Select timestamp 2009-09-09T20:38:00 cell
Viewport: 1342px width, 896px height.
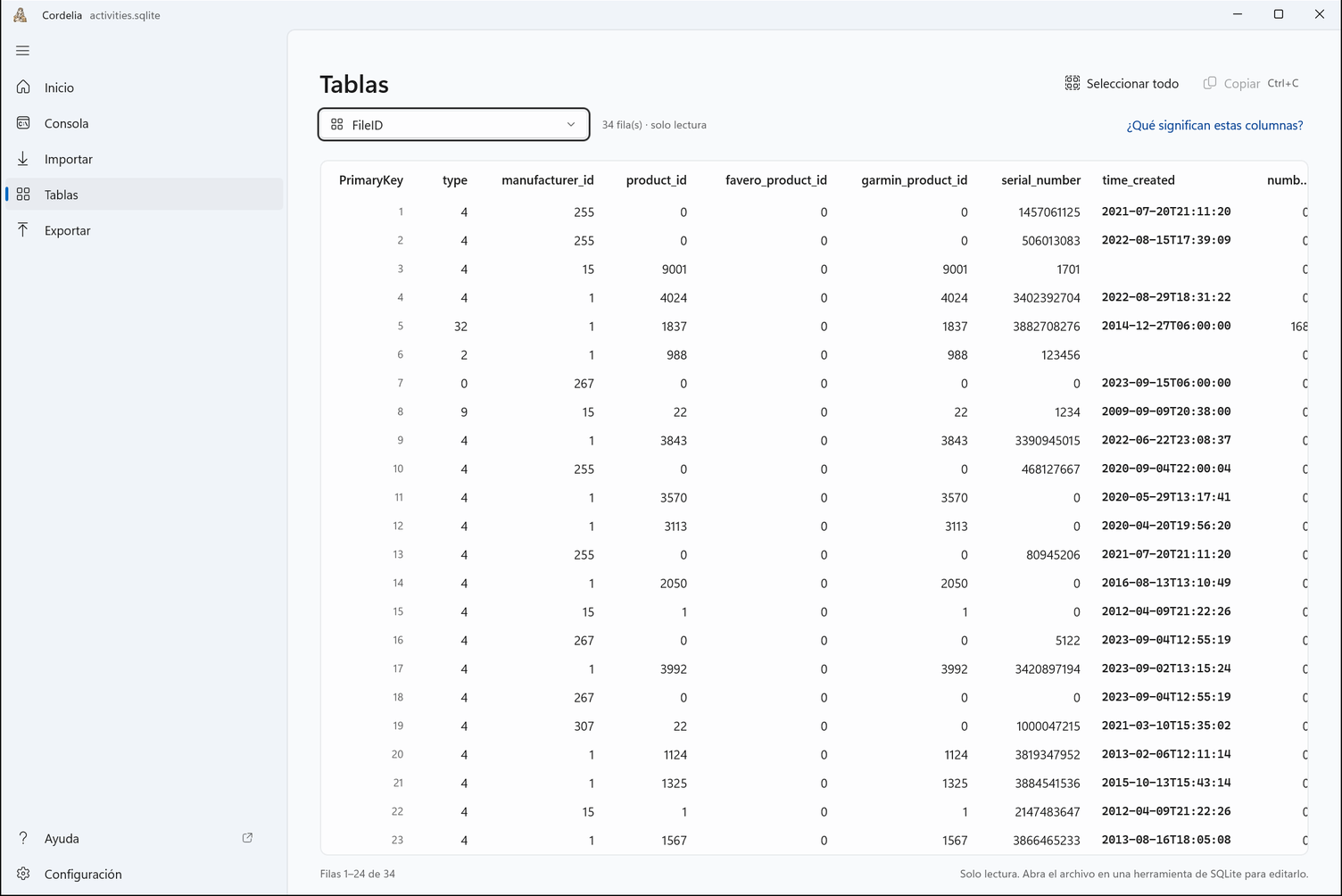(x=1166, y=411)
